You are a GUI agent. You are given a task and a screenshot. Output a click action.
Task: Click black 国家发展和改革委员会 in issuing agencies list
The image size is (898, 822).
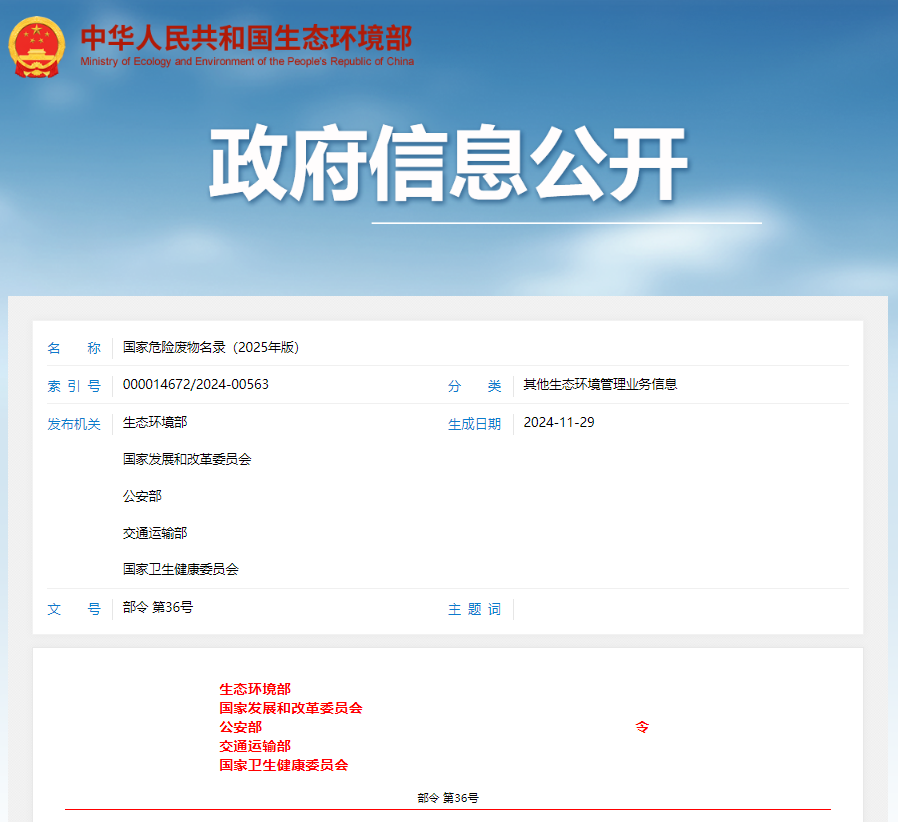(187, 460)
